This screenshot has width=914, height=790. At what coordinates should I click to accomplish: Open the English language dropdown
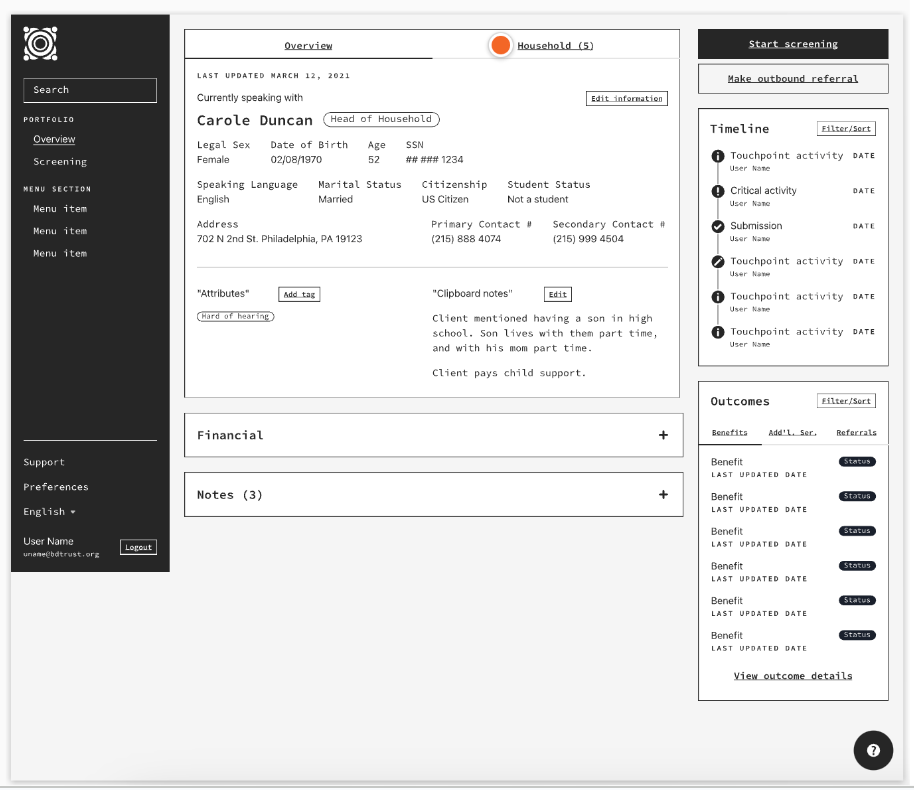[50, 512]
